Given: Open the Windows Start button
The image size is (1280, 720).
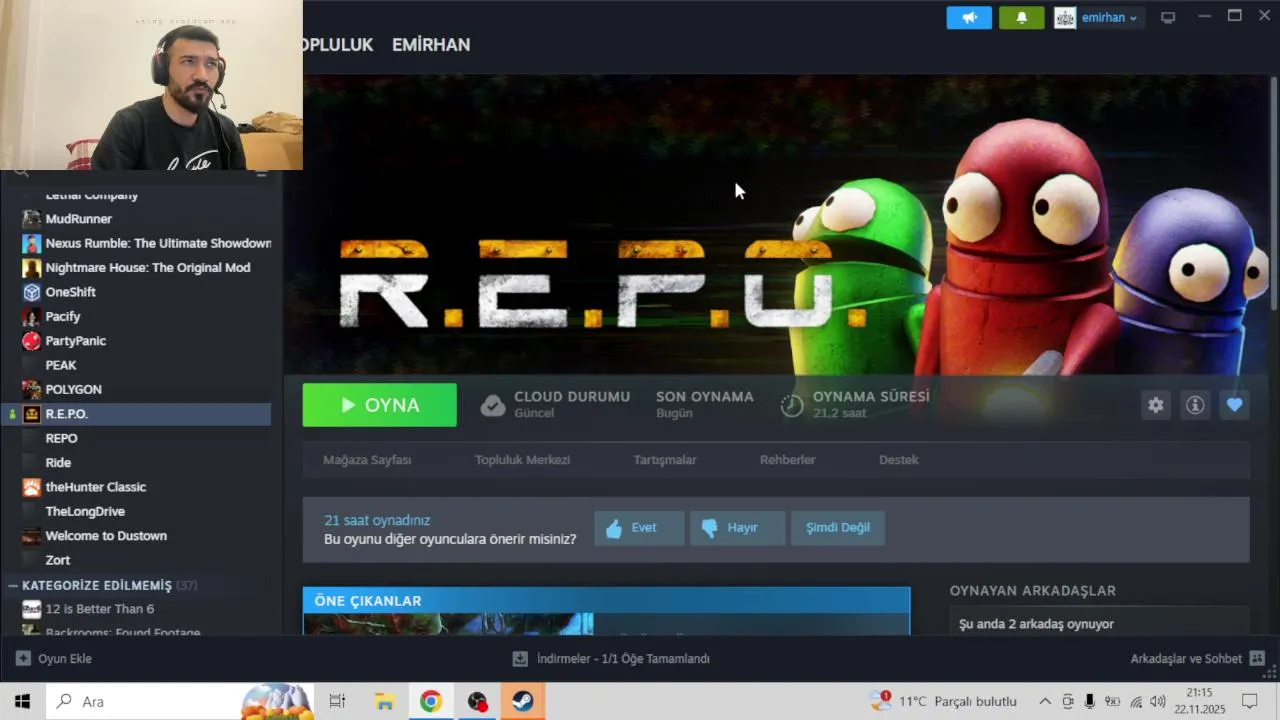Looking at the screenshot, I should pos(22,701).
